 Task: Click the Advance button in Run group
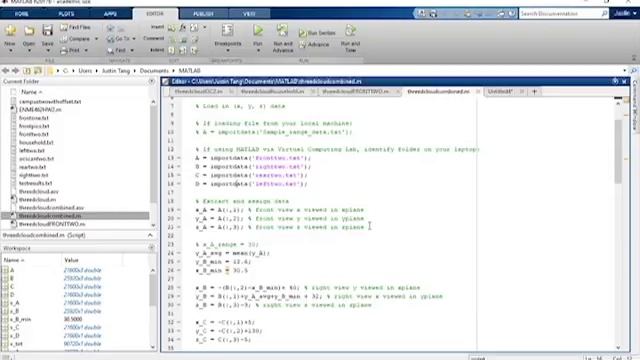314,44
